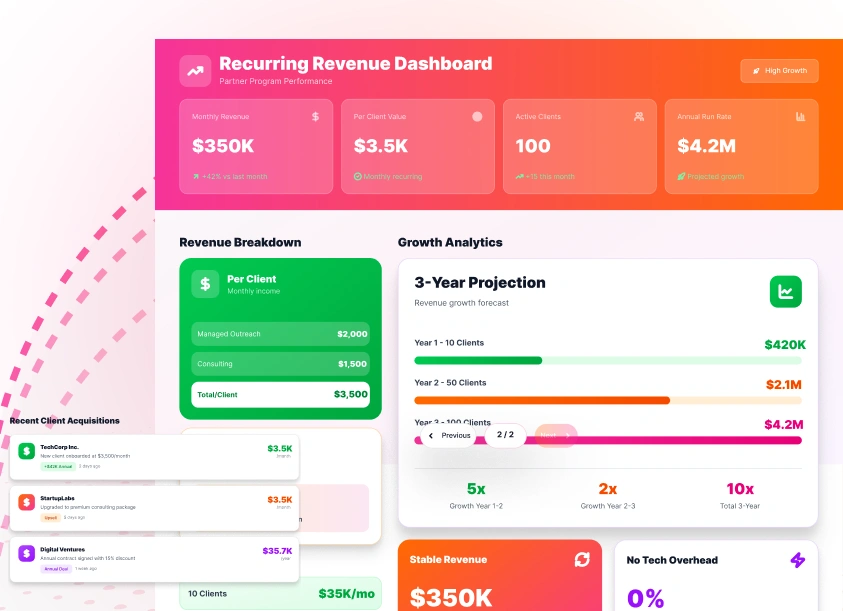
Task: Click the 2 / 2 page indicator
Action: point(505,435)
